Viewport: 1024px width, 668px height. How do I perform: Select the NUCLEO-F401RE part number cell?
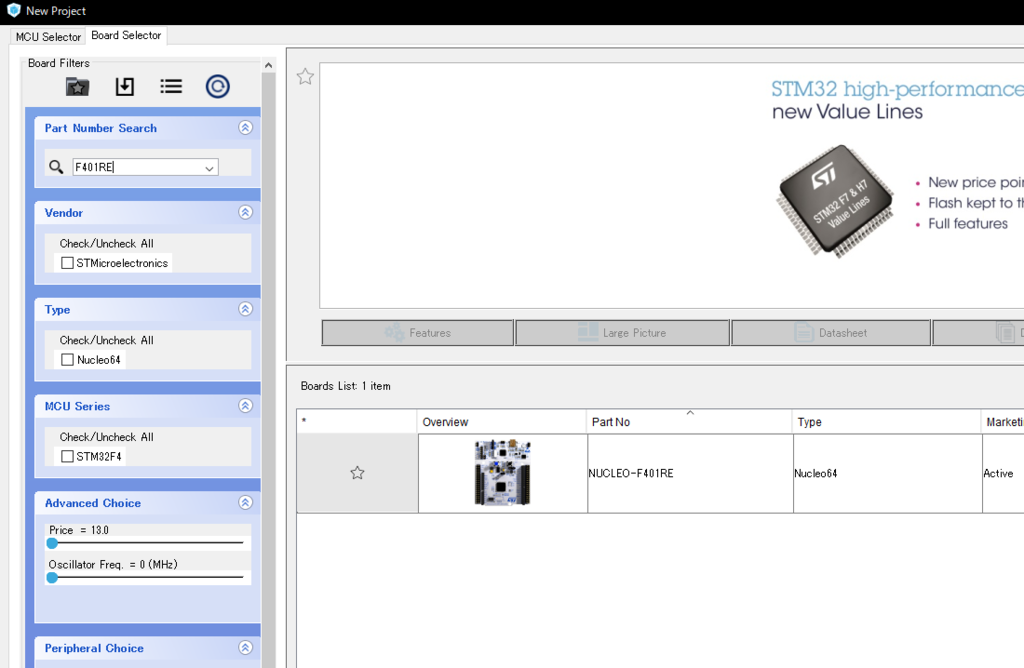pos(690,473)
